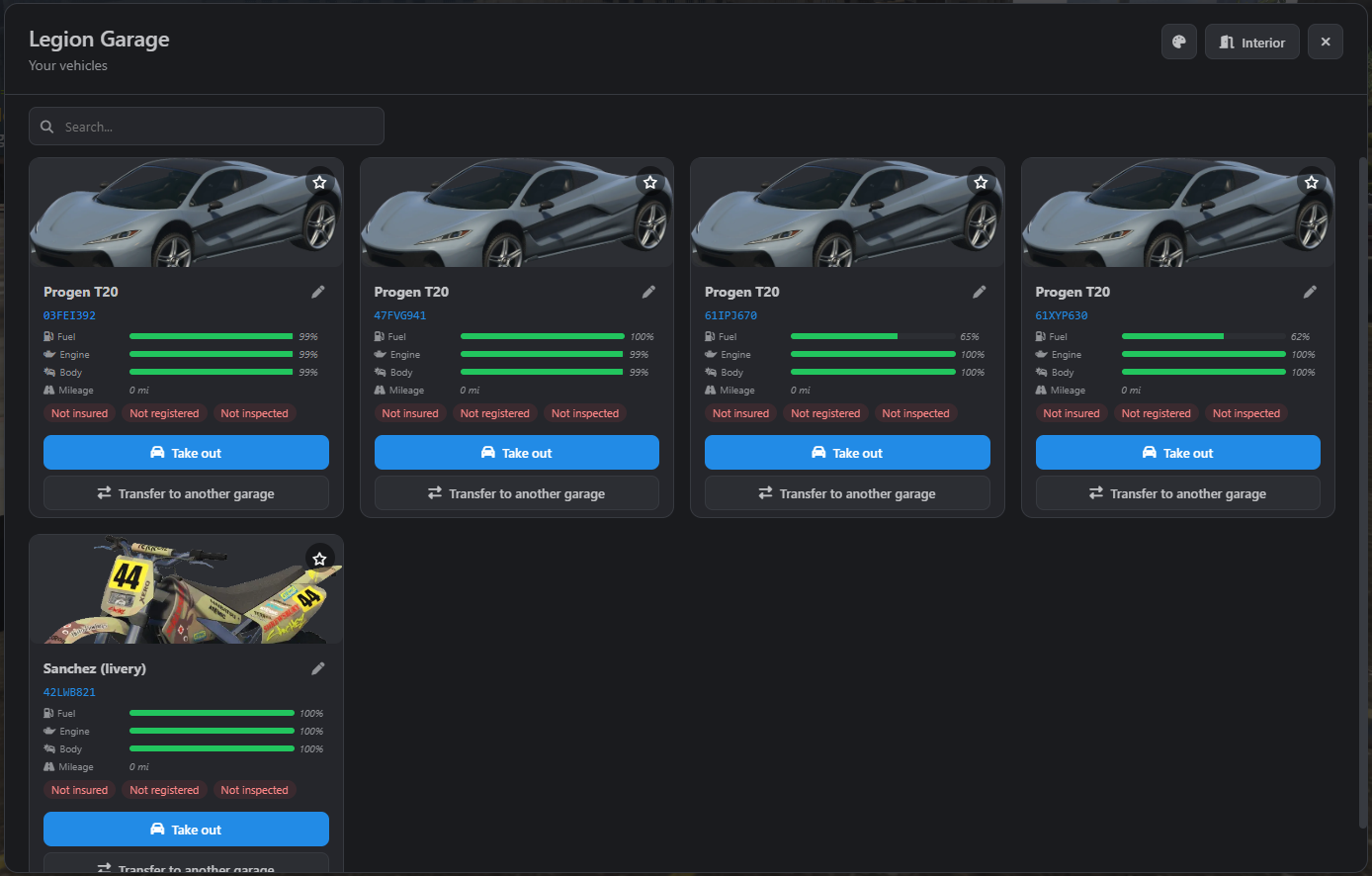Open the color palette theme button
Viewport: 1372px width, 876px height.
click(x=1178, y=43)
